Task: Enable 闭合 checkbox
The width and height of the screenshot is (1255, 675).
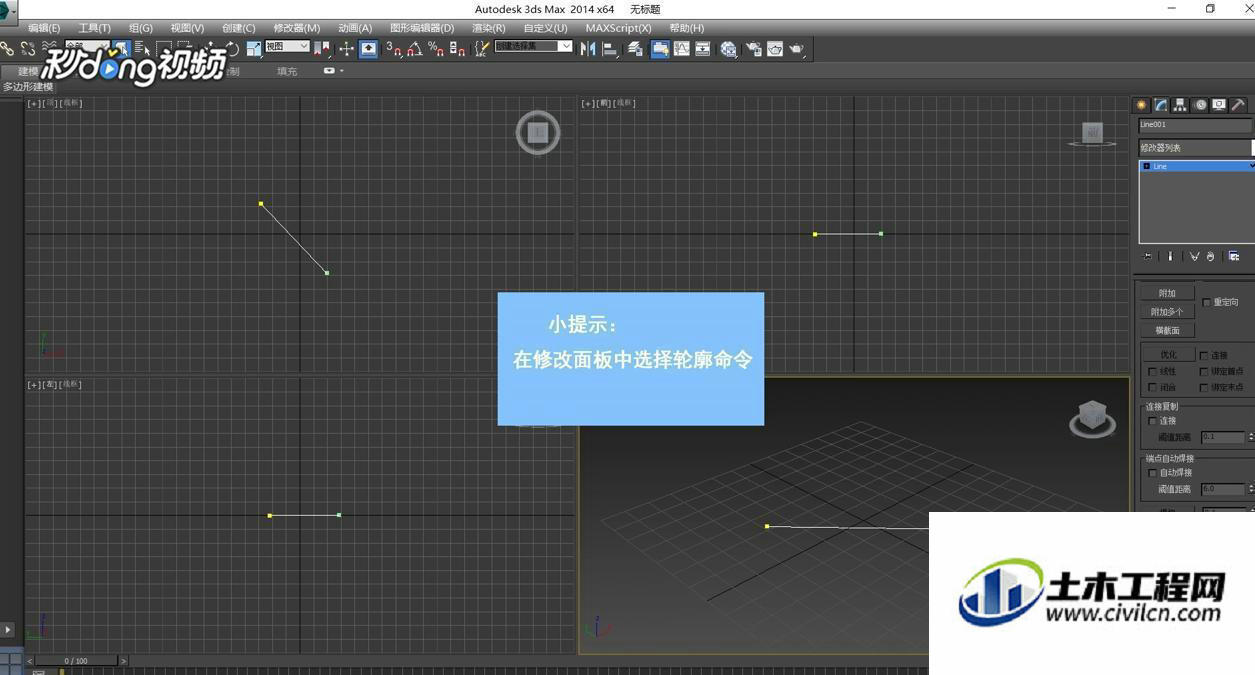Action: coord(1153,387)
